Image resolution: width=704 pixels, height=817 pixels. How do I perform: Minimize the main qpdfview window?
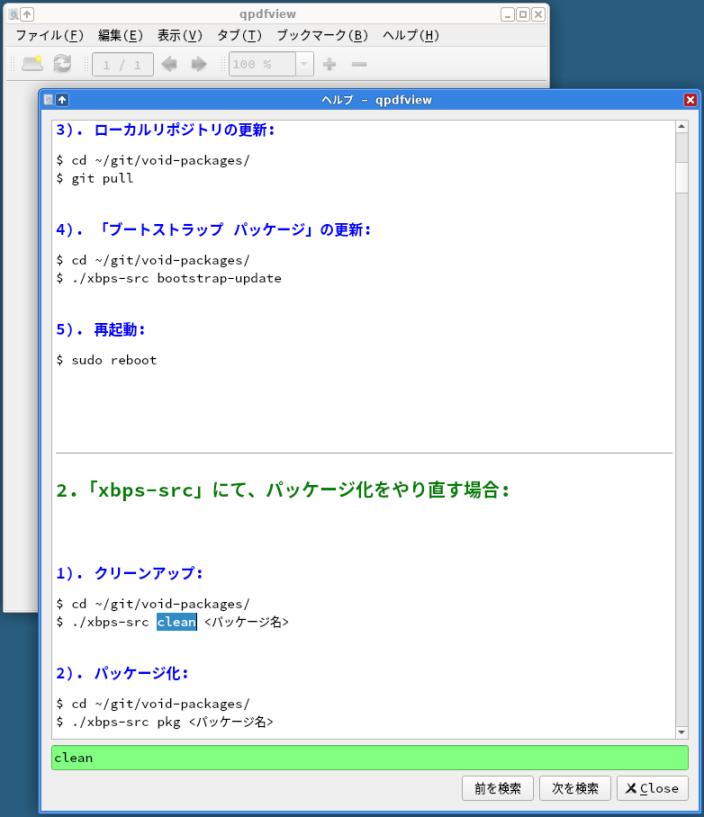(508, 14)
